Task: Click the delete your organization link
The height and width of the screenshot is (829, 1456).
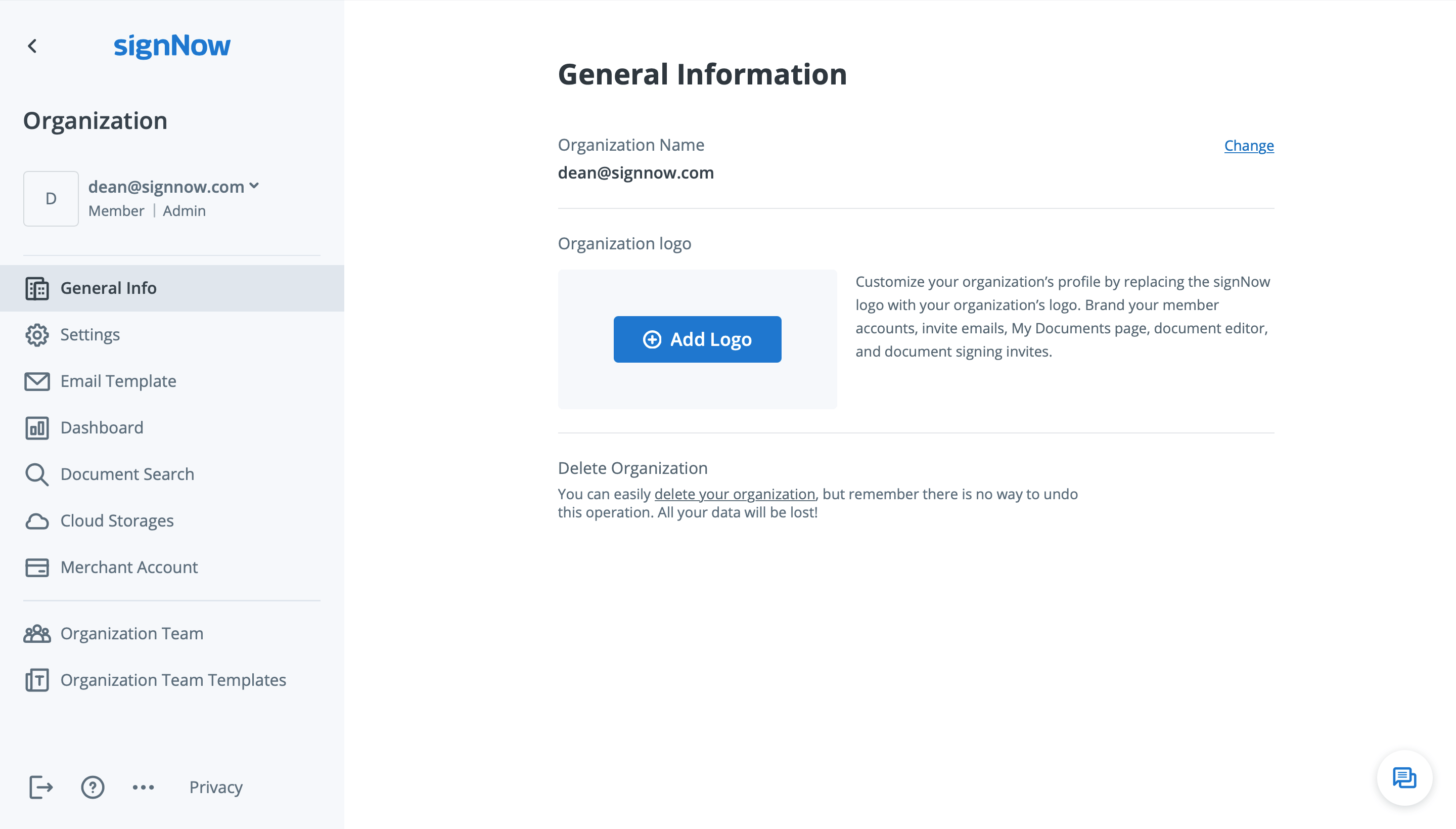Action: [x=734, y=494]
